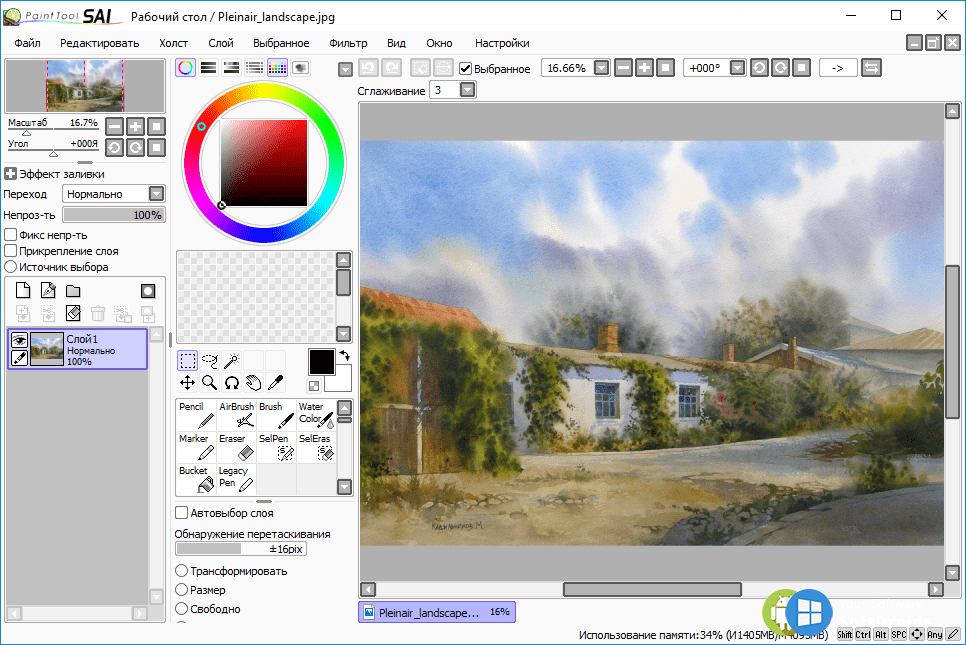Screen dimensions: 966x645
Task: Adjust the Обнаружение перетаскивания ±16pix slider
Action: [241, 549]
